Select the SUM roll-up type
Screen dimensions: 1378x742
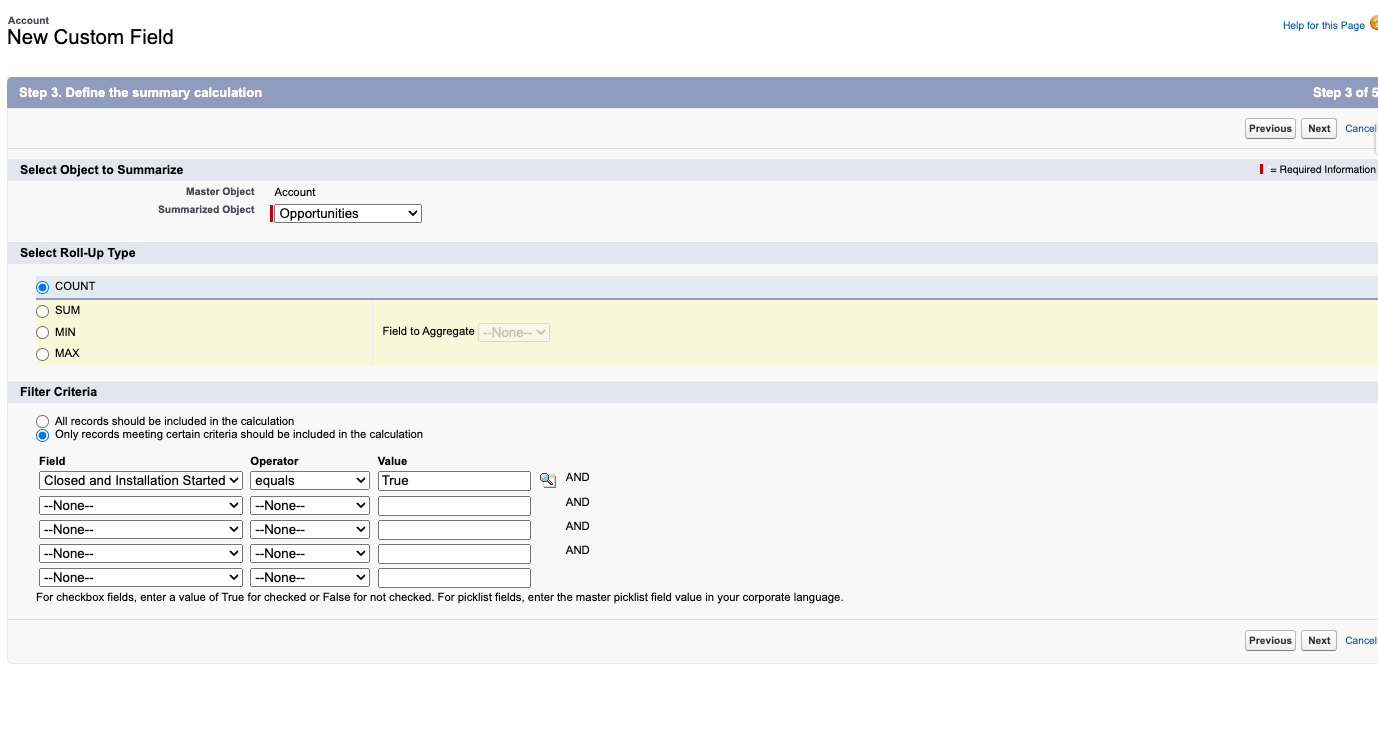coord(42,311)
